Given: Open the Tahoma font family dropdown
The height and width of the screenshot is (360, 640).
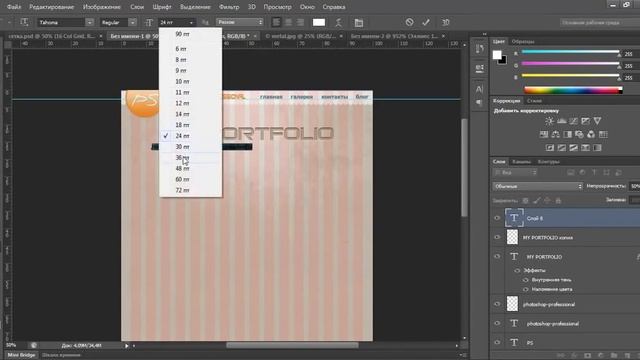Looking at the screenshot, I should tap(89, 22).
